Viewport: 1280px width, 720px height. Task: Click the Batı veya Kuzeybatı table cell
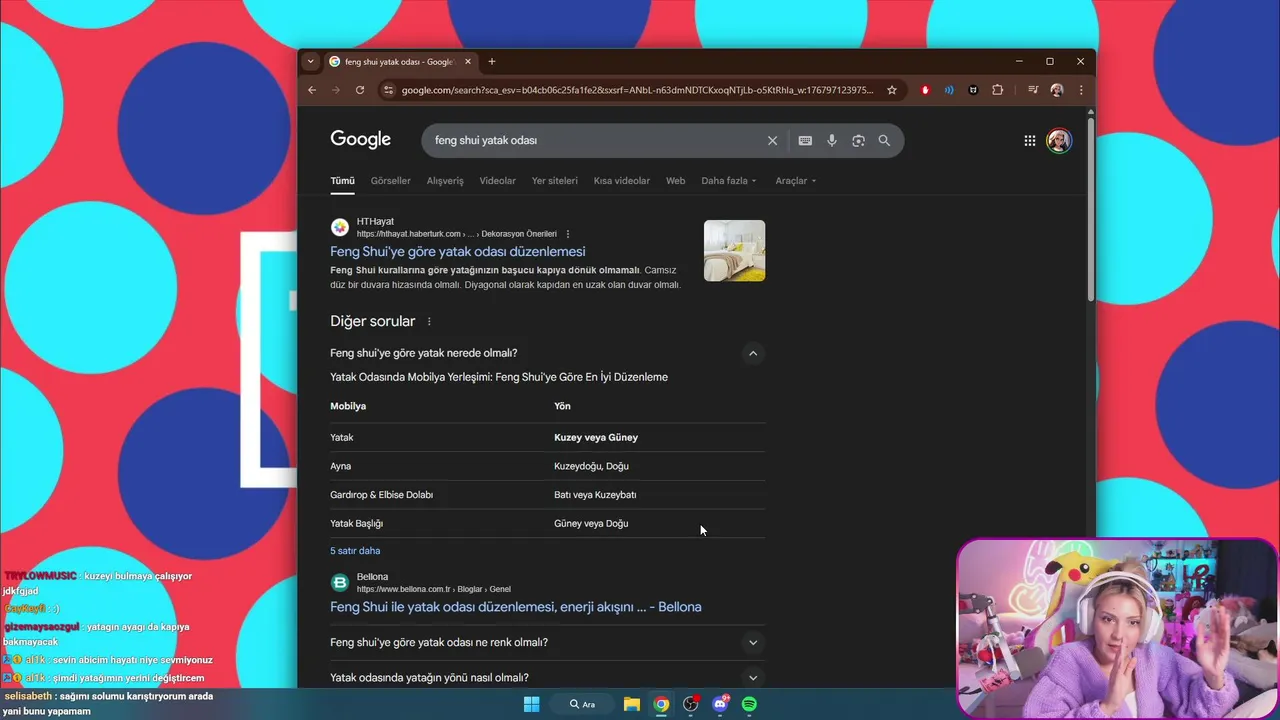click(x=595, y=495)
